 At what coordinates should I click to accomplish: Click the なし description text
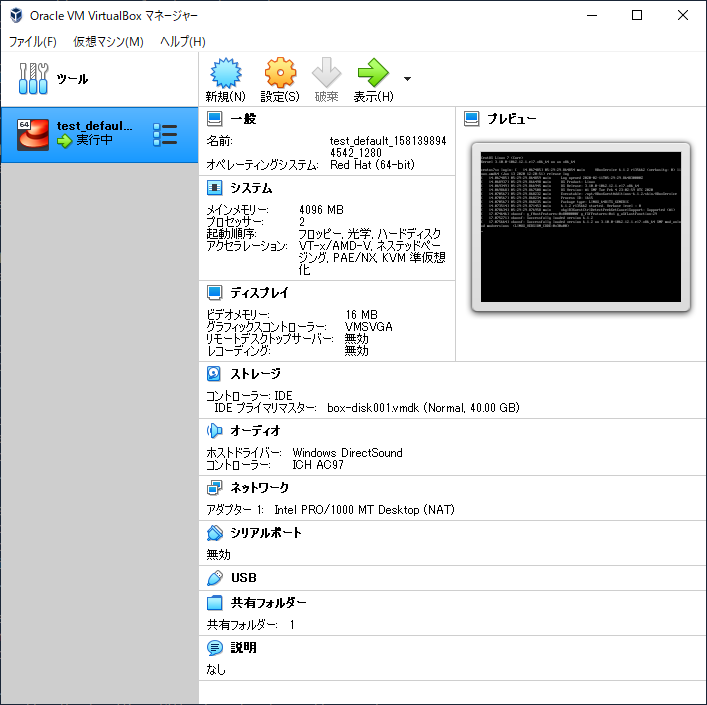click(x=216, y=670)
